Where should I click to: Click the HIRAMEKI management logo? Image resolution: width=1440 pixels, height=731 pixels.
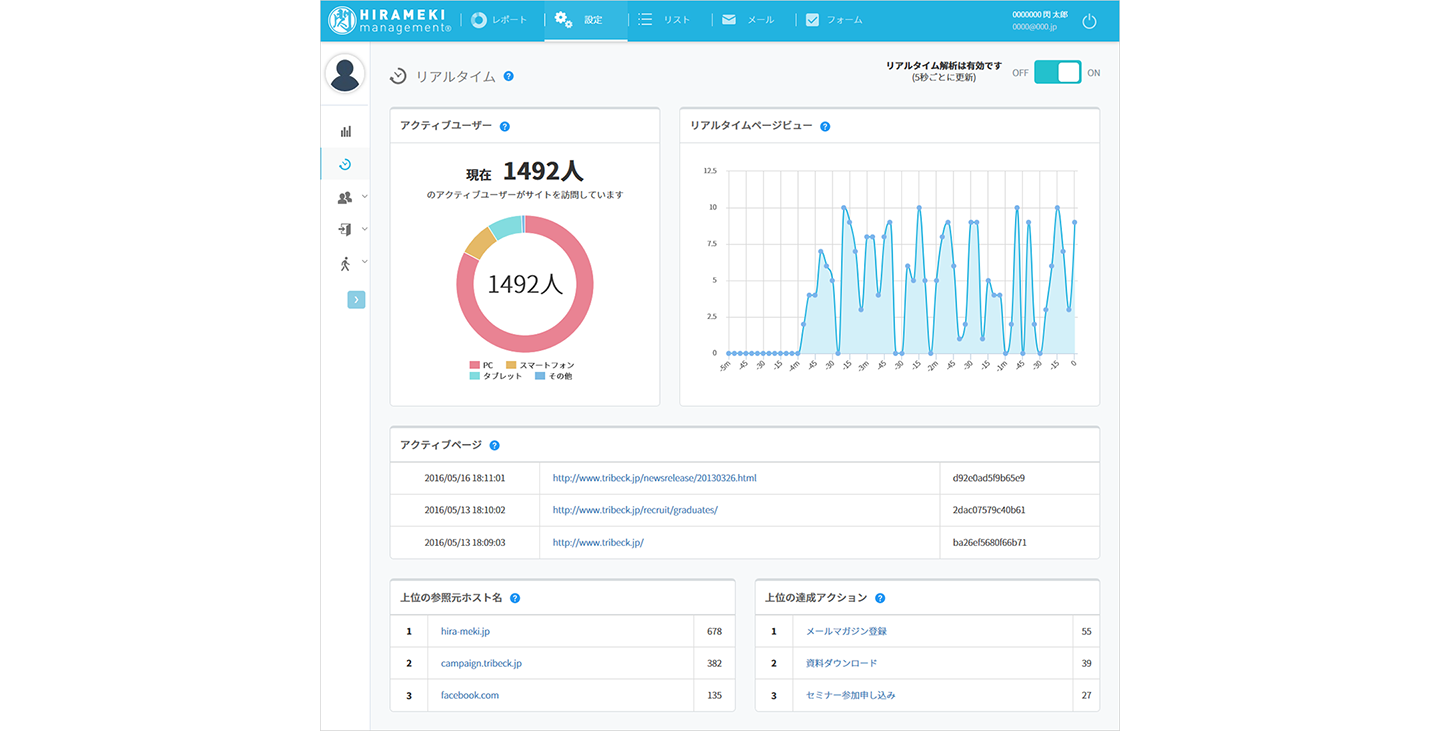[390, 20]
